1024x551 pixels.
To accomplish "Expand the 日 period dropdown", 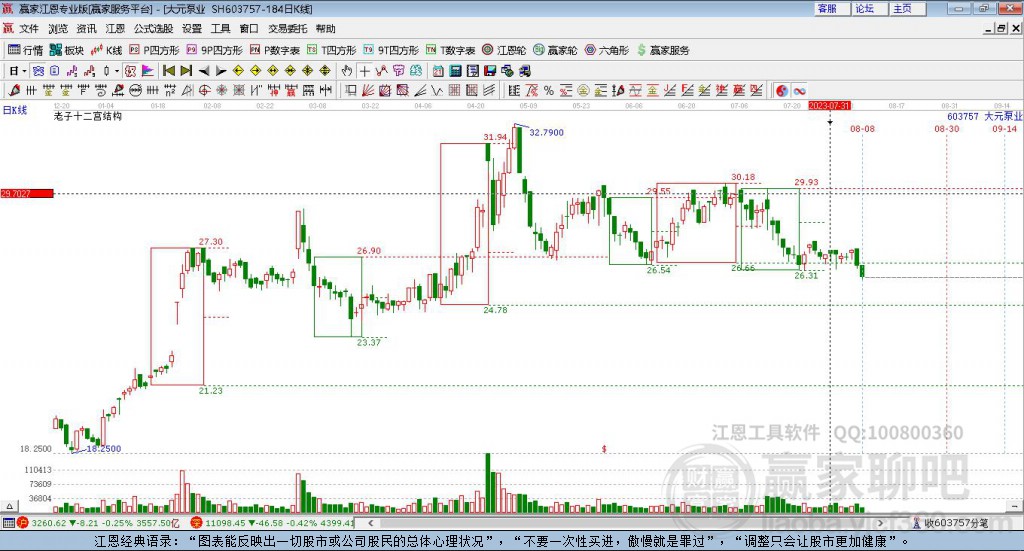I will (x=24, y=71).
